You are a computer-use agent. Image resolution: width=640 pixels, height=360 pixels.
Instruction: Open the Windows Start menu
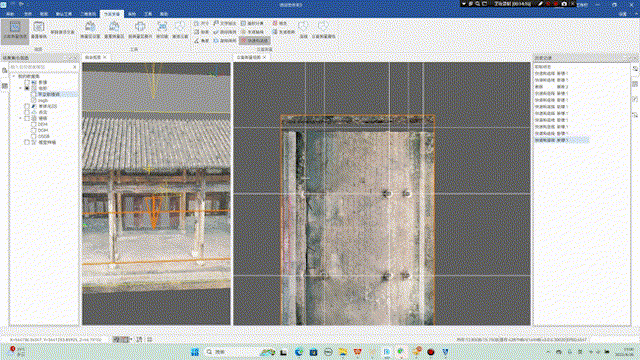coord(195,352)
